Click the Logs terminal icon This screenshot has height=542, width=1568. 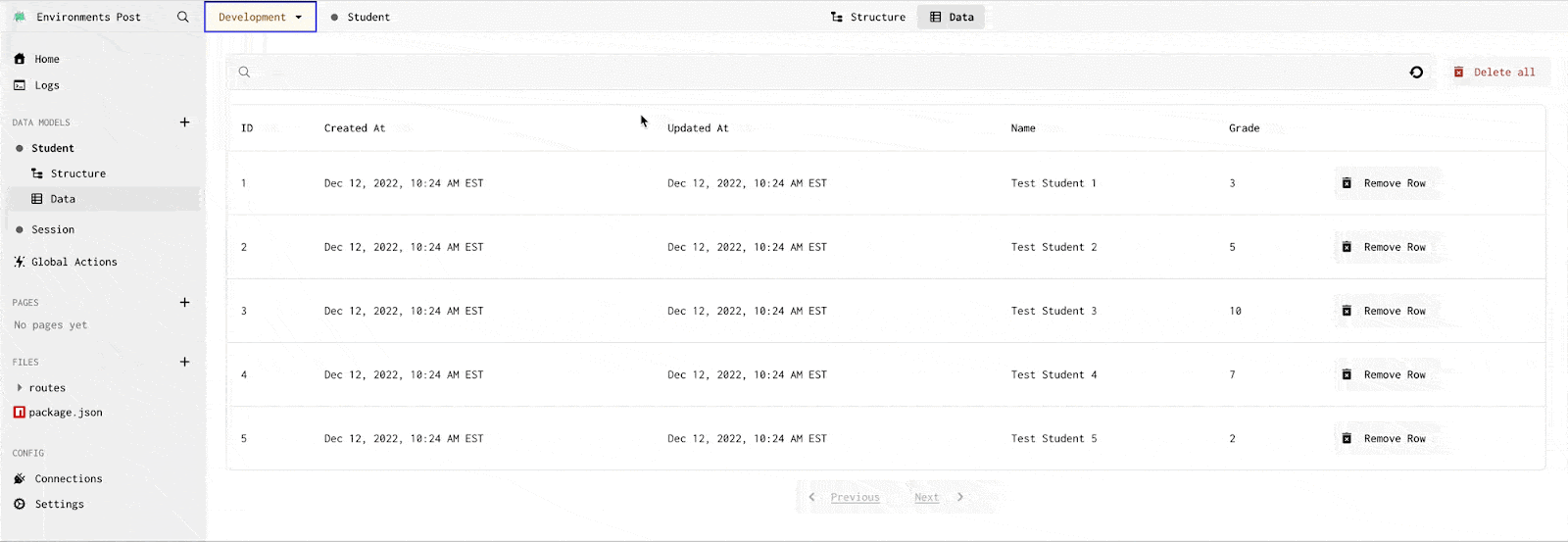[20, 85]
